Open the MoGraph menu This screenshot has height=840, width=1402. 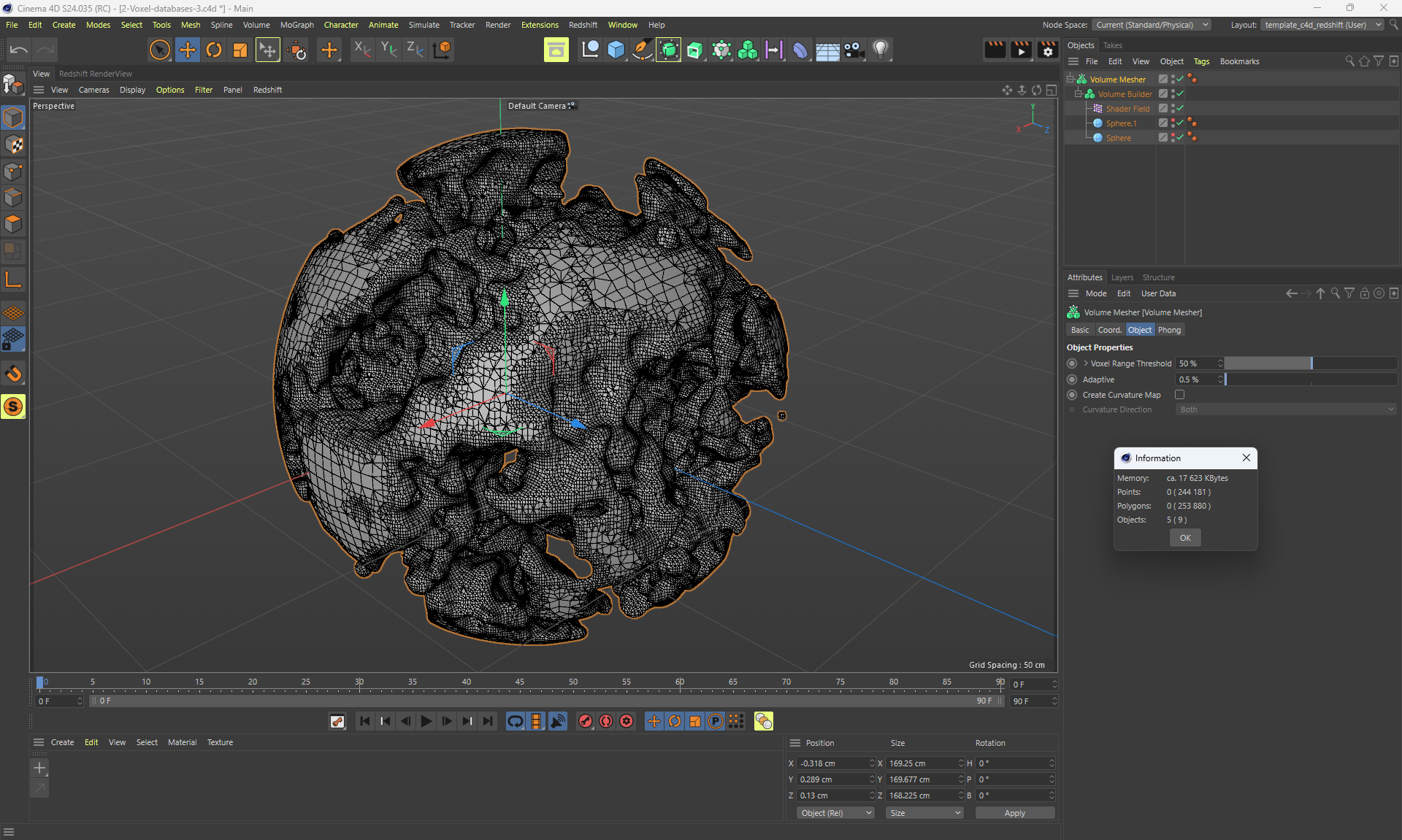296,25
